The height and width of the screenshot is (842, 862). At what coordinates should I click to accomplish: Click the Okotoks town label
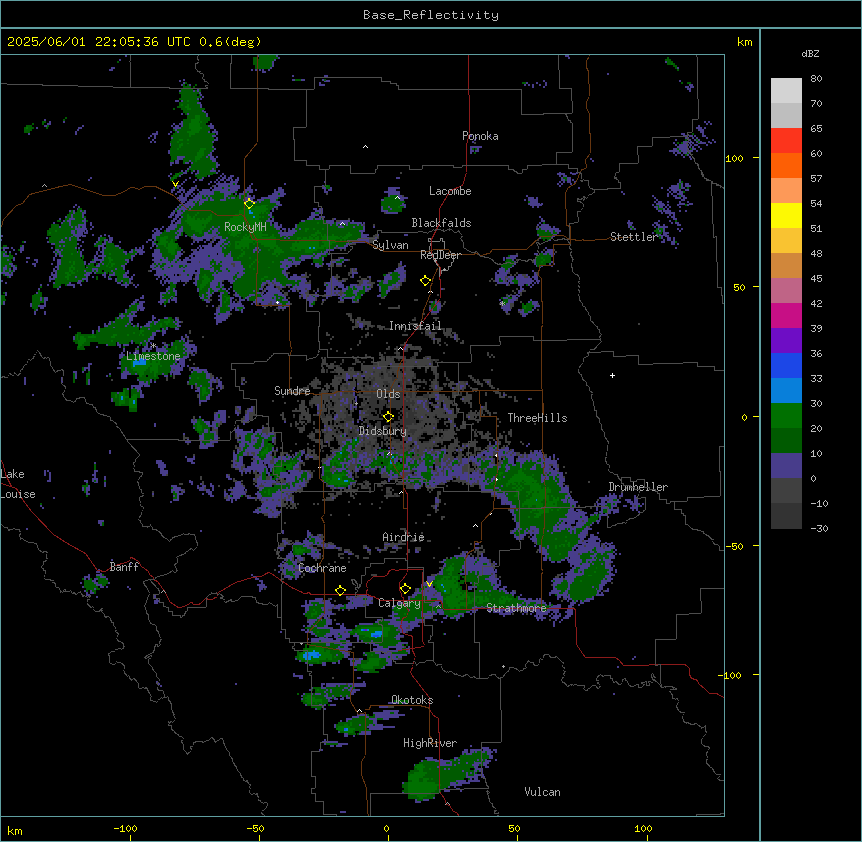pyautogui.click(x=412, y=700)
